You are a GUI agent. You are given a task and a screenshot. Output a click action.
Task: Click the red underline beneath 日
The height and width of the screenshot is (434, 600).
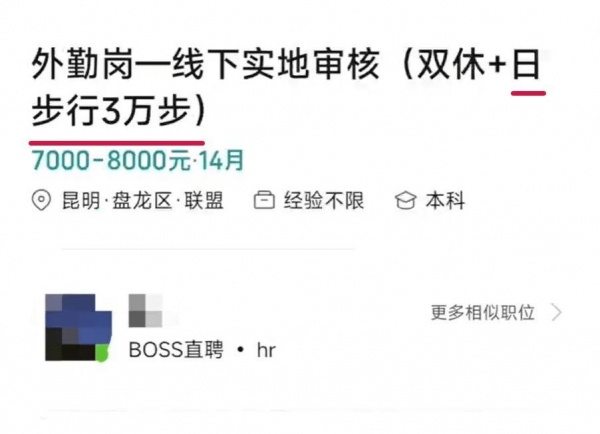528,93
